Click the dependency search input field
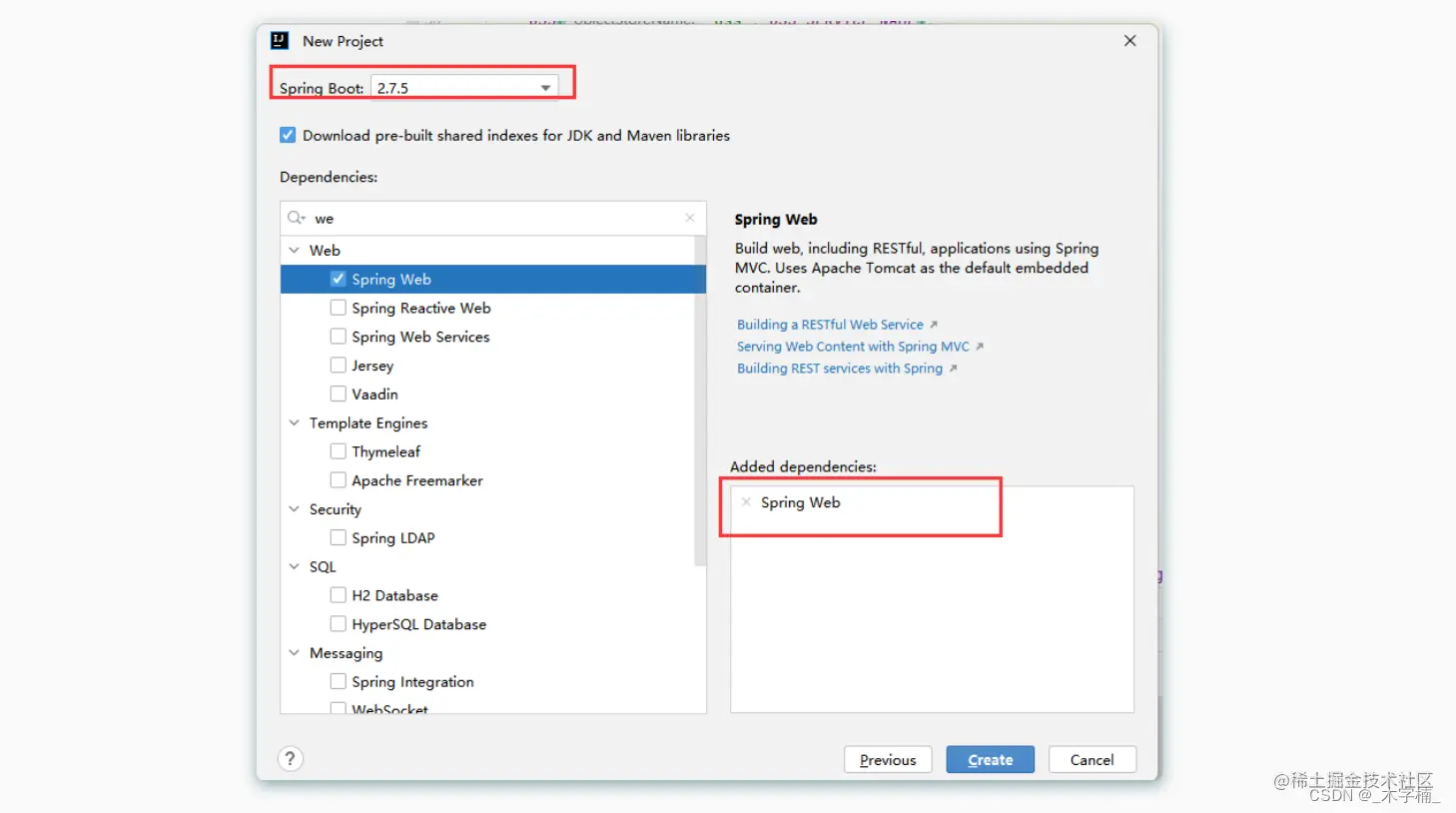 point(494,218)
